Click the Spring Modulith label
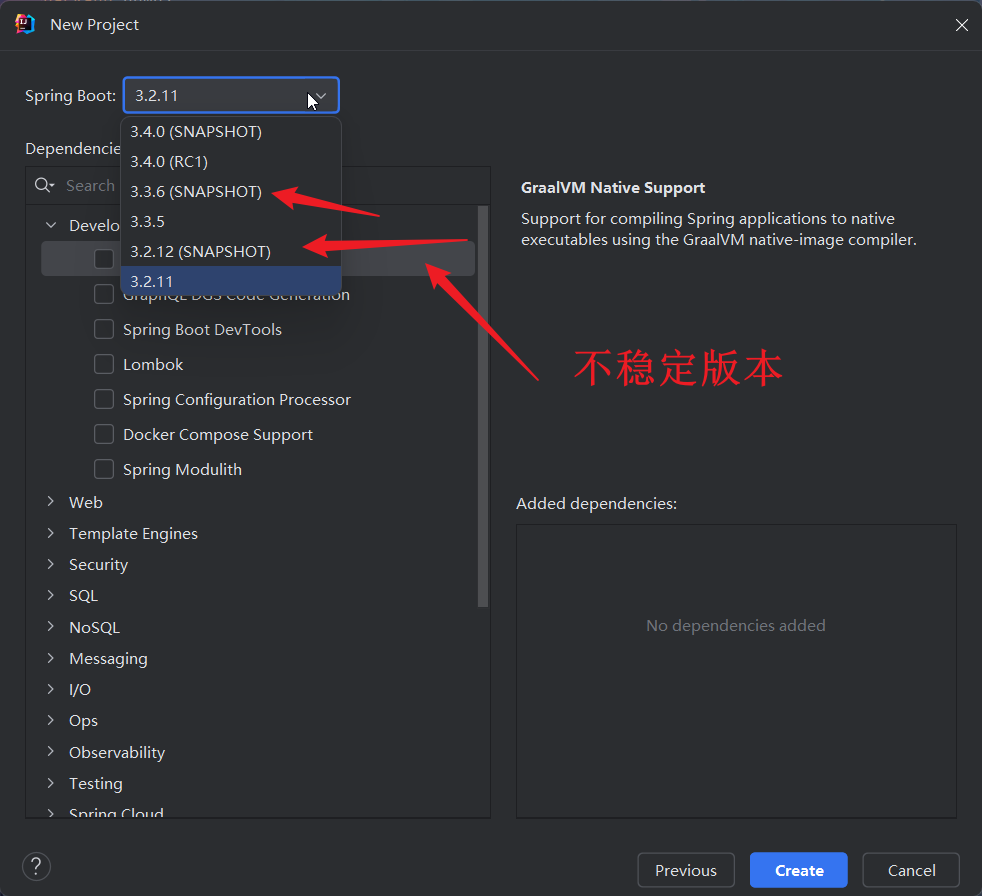This screenshot has width=982, height=896. pyautogui.click(x=182, y=470)
